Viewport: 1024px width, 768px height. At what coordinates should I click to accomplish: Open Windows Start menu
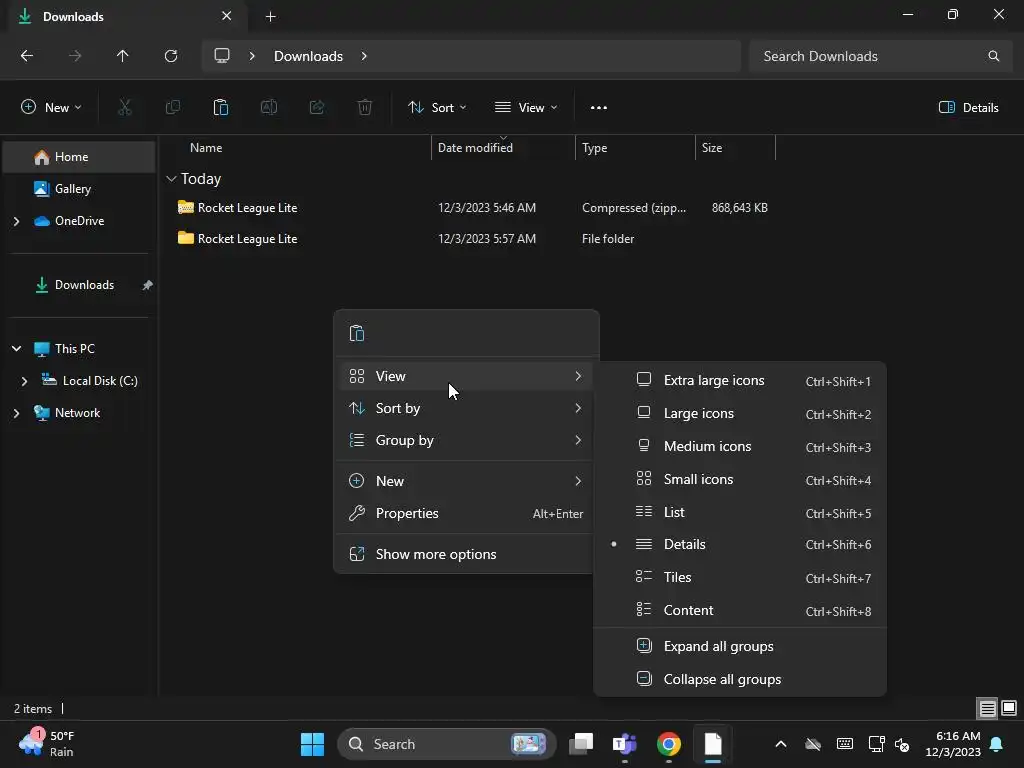pos(312,744)
